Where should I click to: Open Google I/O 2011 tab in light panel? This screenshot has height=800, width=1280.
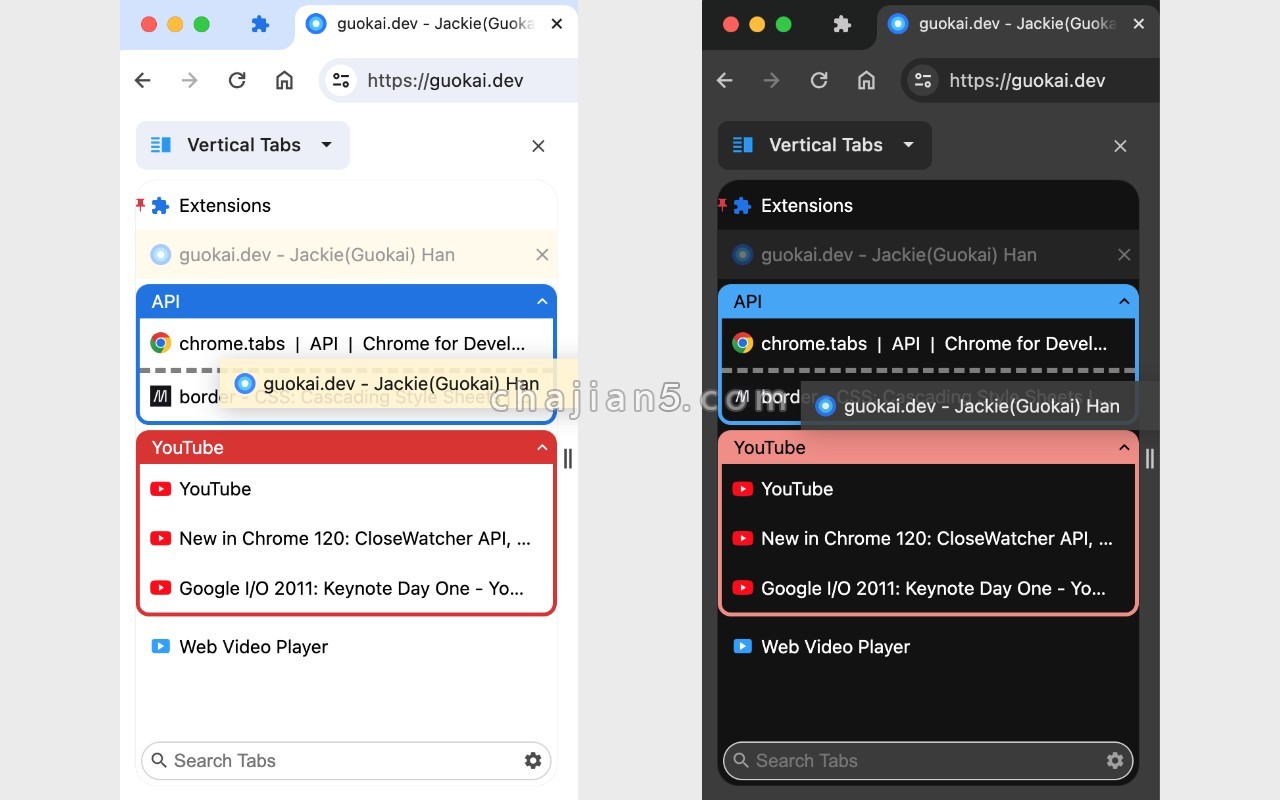pos(346,589)
